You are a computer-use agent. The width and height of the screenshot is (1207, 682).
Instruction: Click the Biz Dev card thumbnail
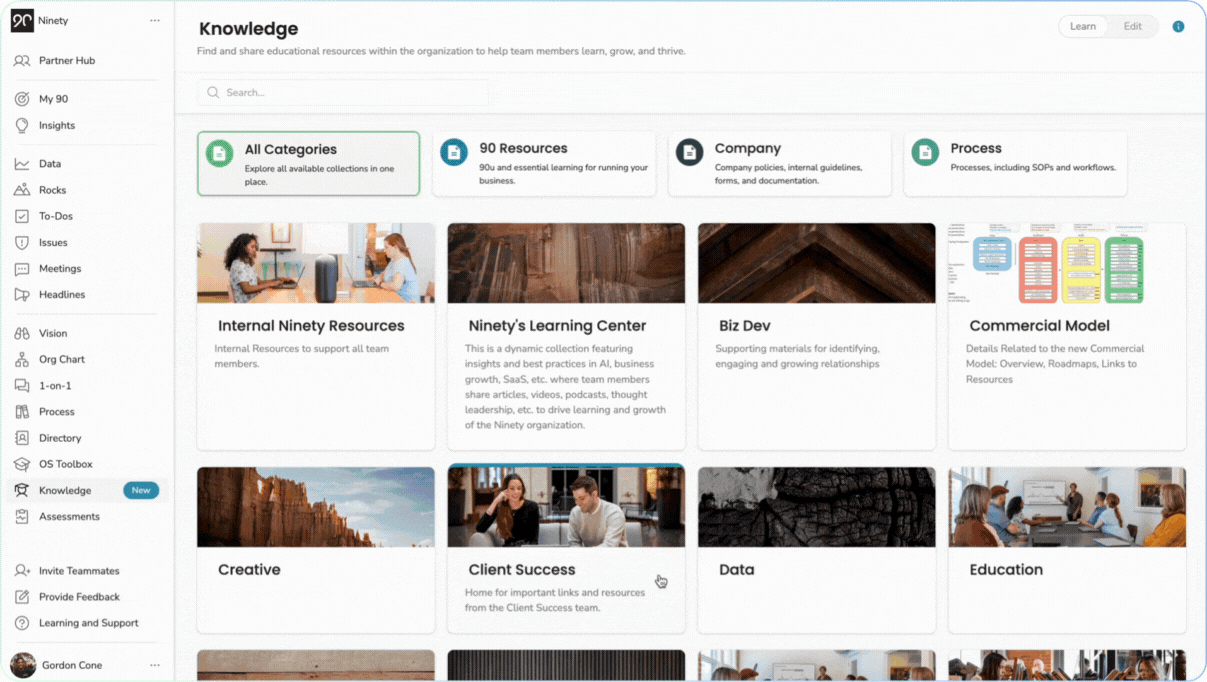817,263
